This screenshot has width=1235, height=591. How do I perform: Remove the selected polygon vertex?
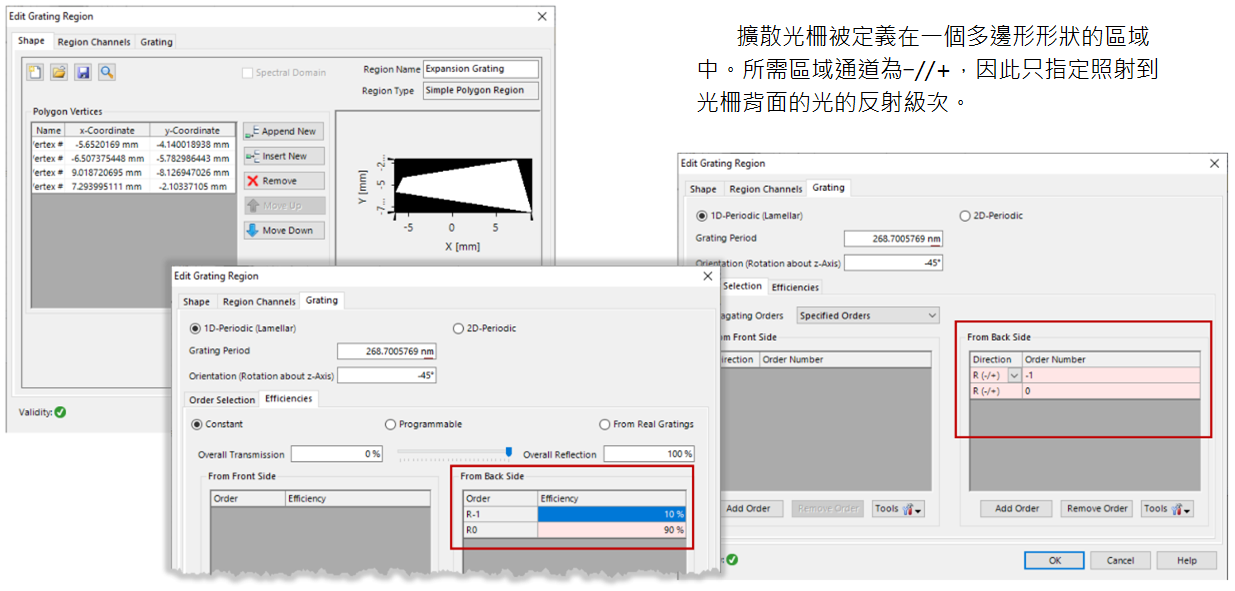click(x=284, y=181)
